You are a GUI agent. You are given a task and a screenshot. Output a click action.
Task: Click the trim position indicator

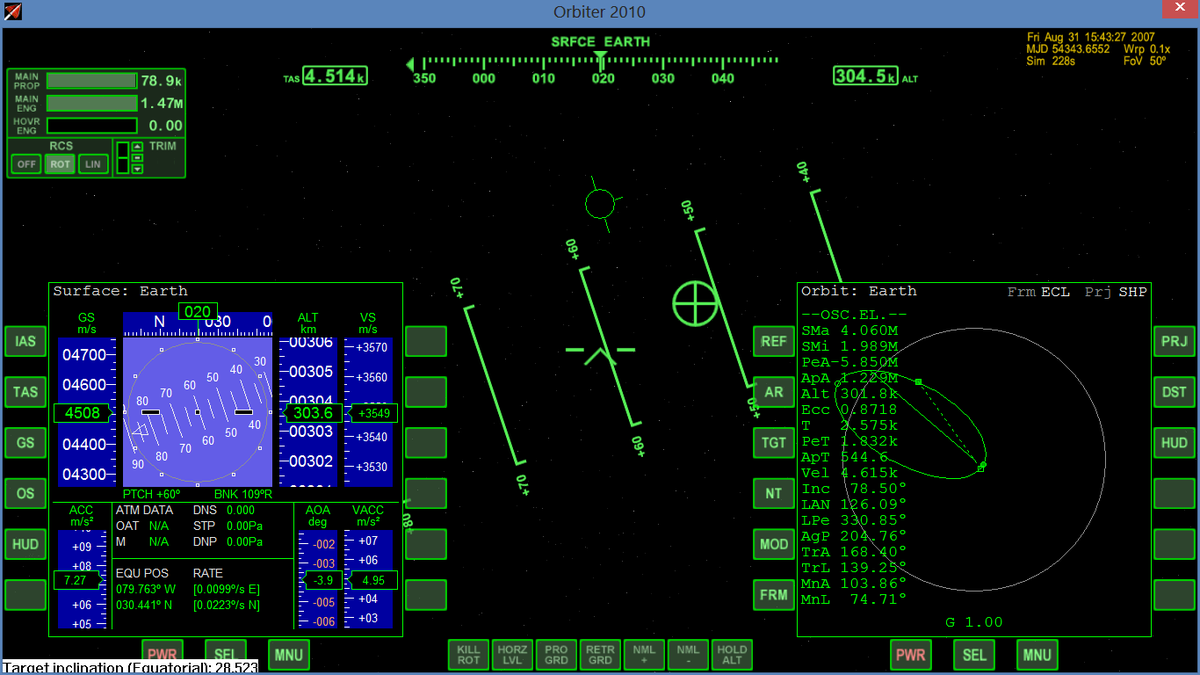pos(122,158)
